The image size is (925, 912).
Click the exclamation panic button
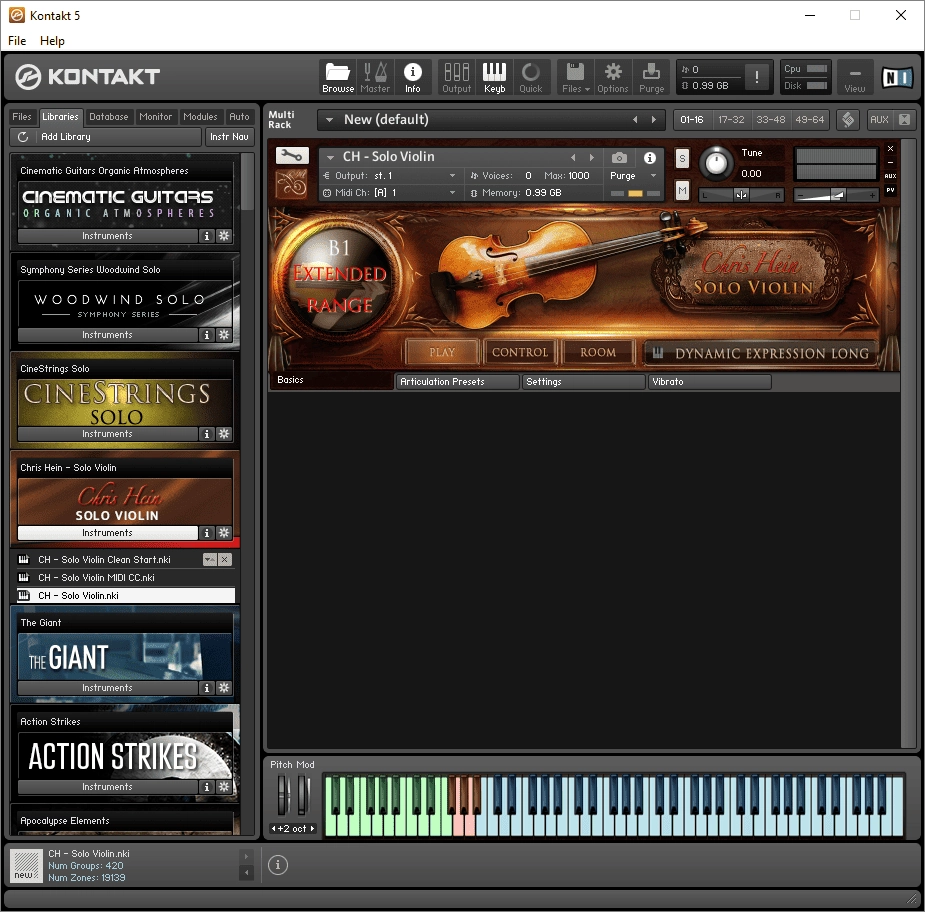point(756,77)
